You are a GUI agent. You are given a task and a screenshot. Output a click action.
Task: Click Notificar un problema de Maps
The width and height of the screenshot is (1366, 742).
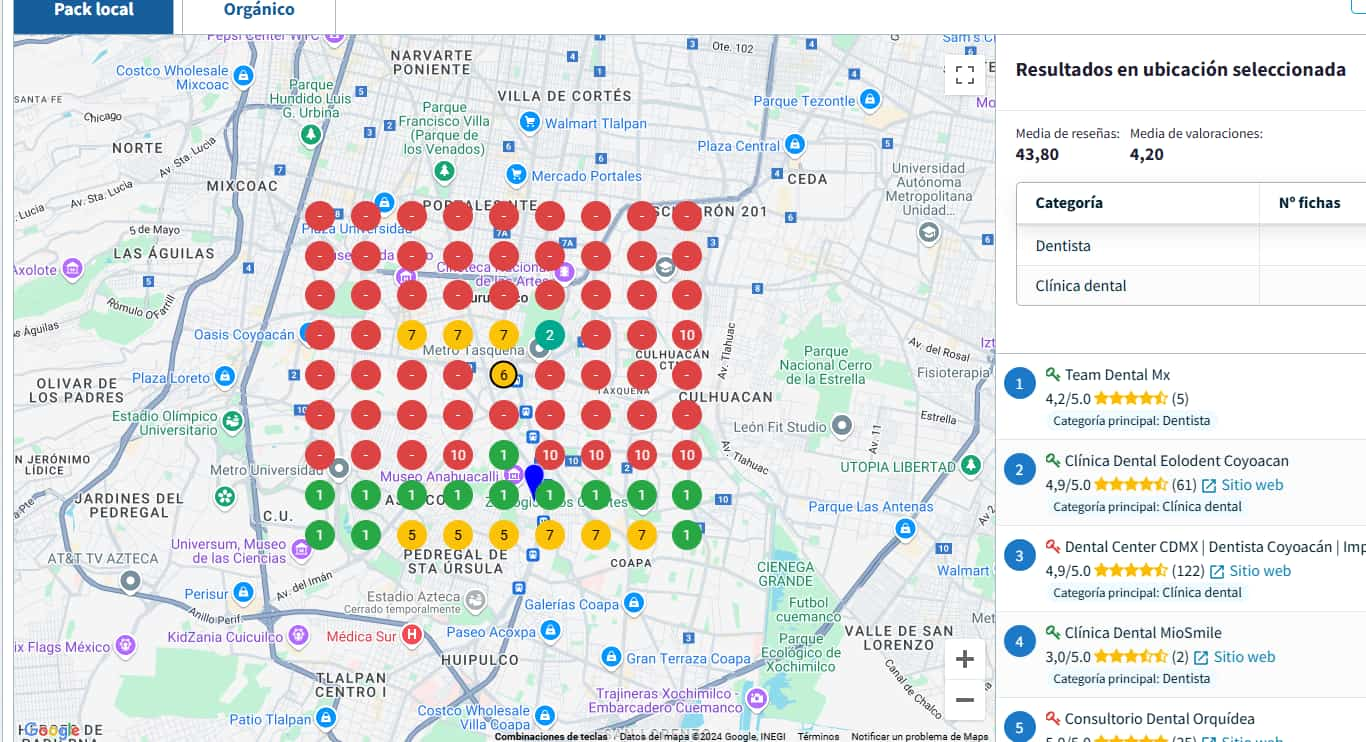[x=920, y=737]
